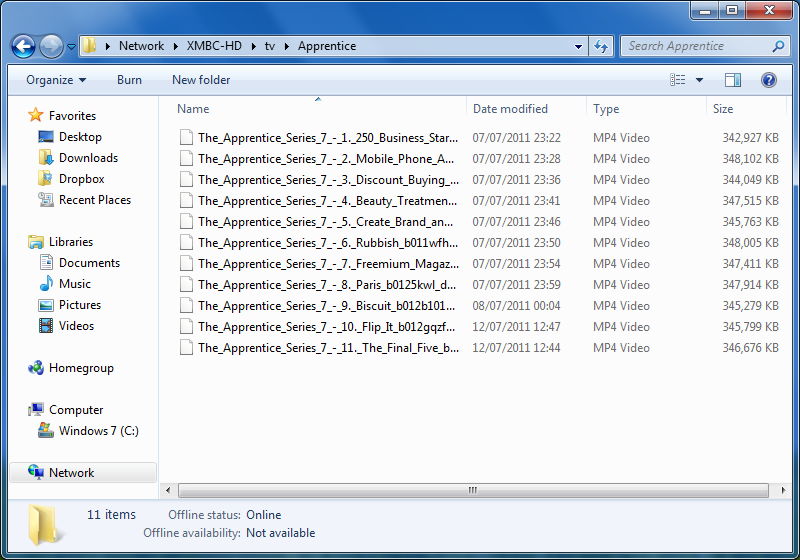The width and height of the screenshot is (800, 560).
Task: Open Desktop in Favorites
Action: point(80,137)
